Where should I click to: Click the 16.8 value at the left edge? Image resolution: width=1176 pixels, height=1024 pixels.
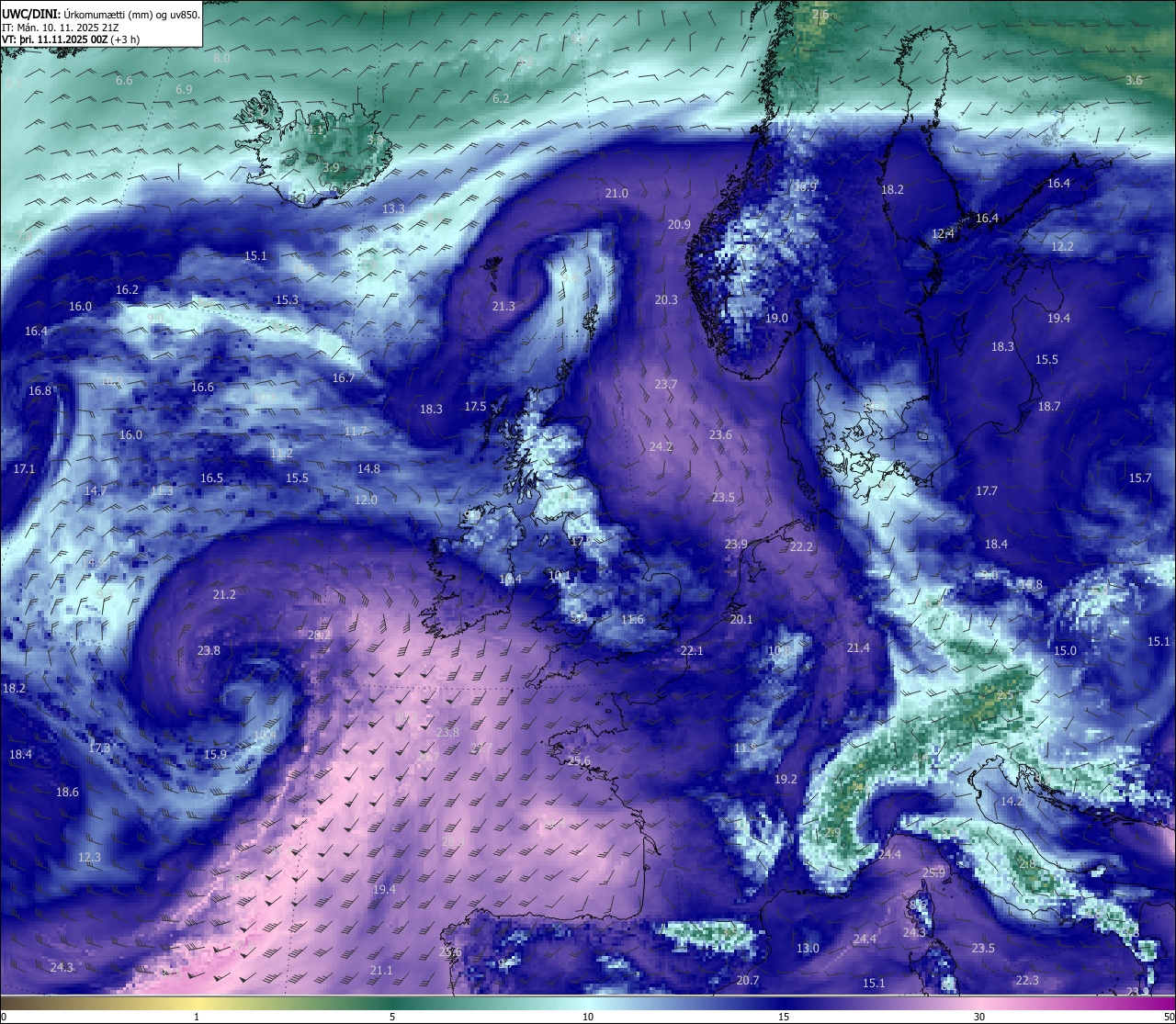pos(40,391)
